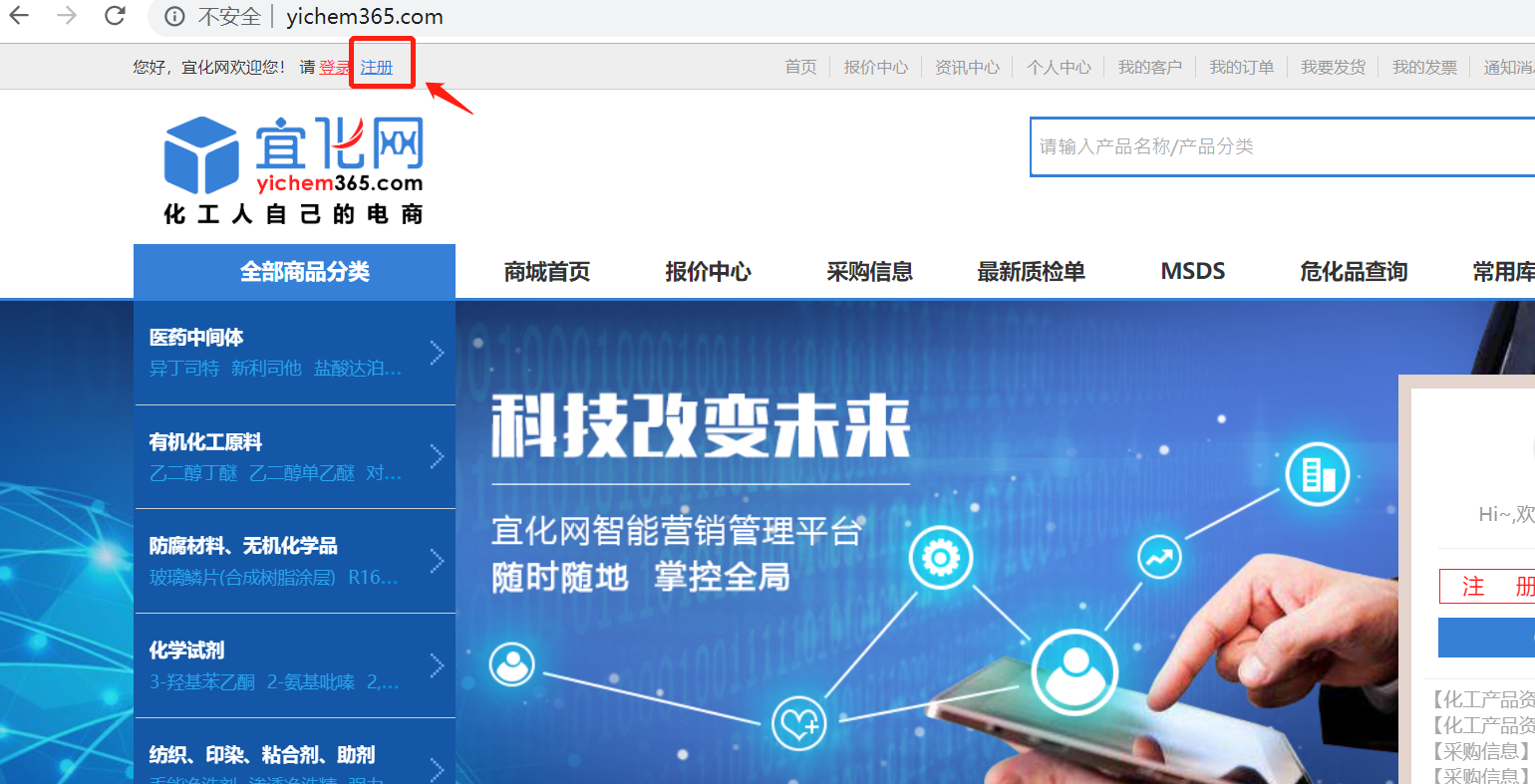Open the MSDS navigation tab

point(1192,272)
